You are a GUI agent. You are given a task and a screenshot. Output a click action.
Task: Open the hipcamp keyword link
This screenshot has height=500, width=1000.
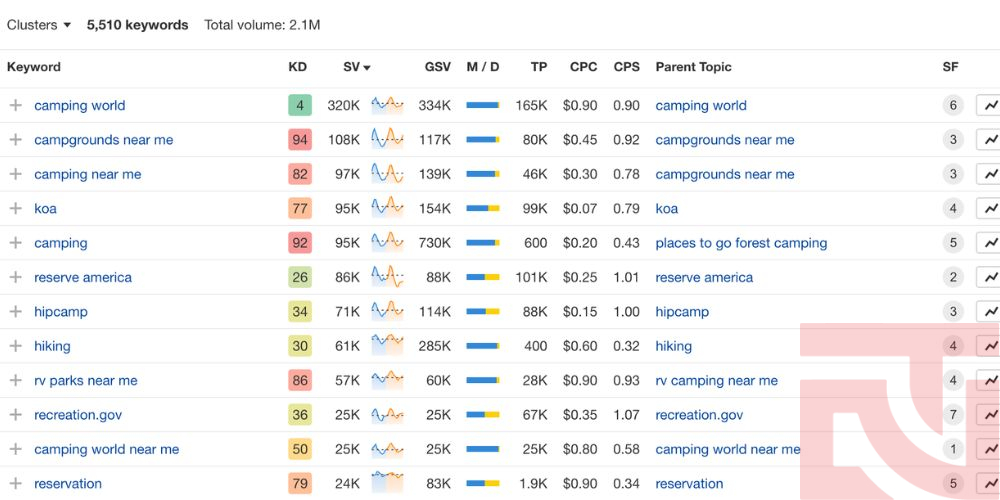point(61,312)
